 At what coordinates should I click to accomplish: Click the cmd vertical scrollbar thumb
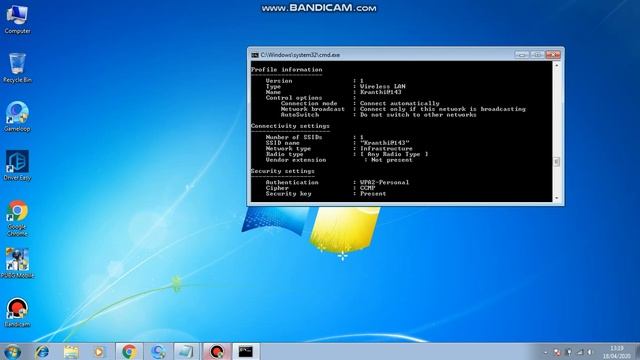[x=556, y=162]
